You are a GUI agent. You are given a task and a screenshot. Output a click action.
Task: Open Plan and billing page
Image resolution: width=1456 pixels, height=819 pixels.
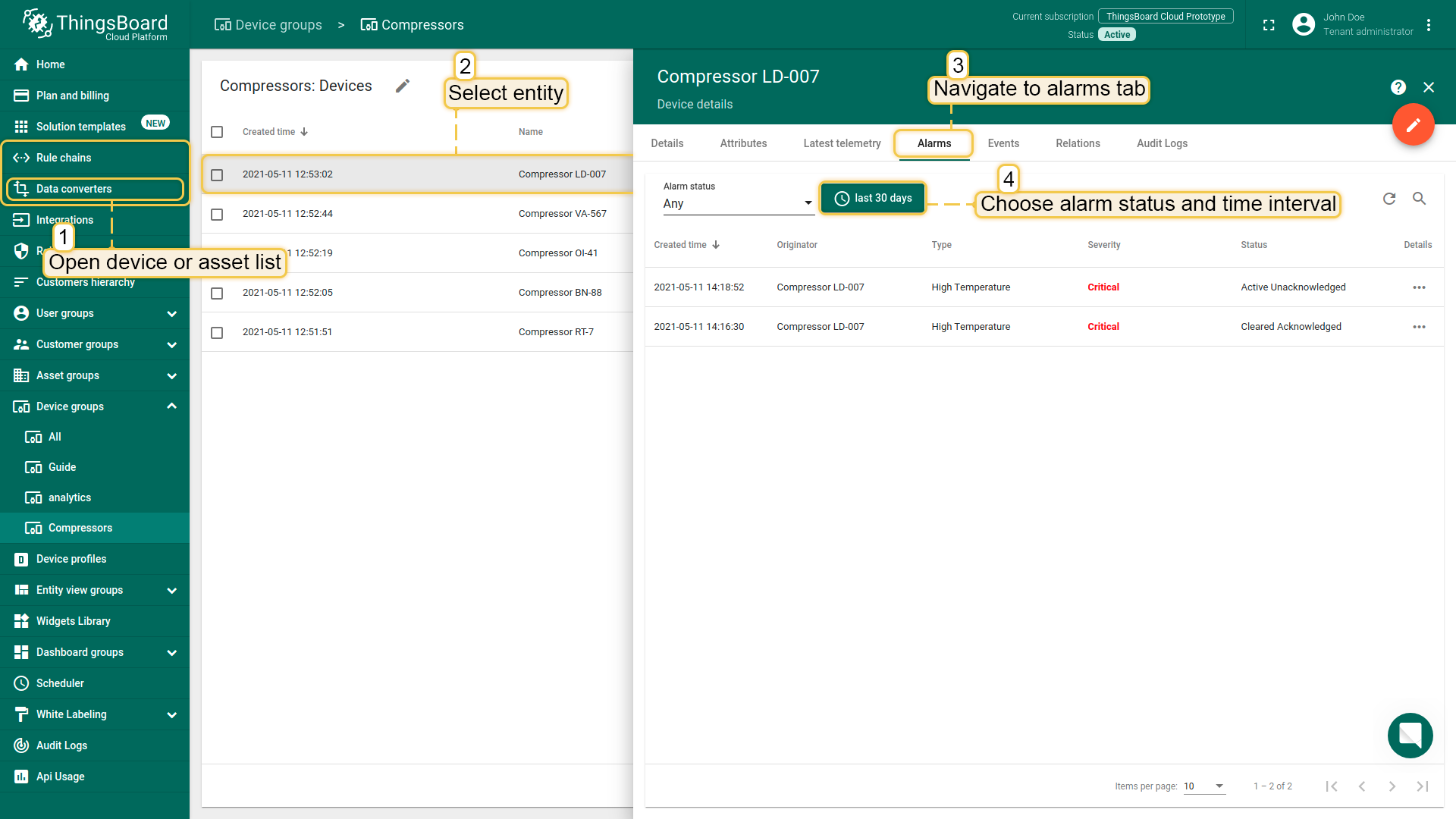coord(95,96)
